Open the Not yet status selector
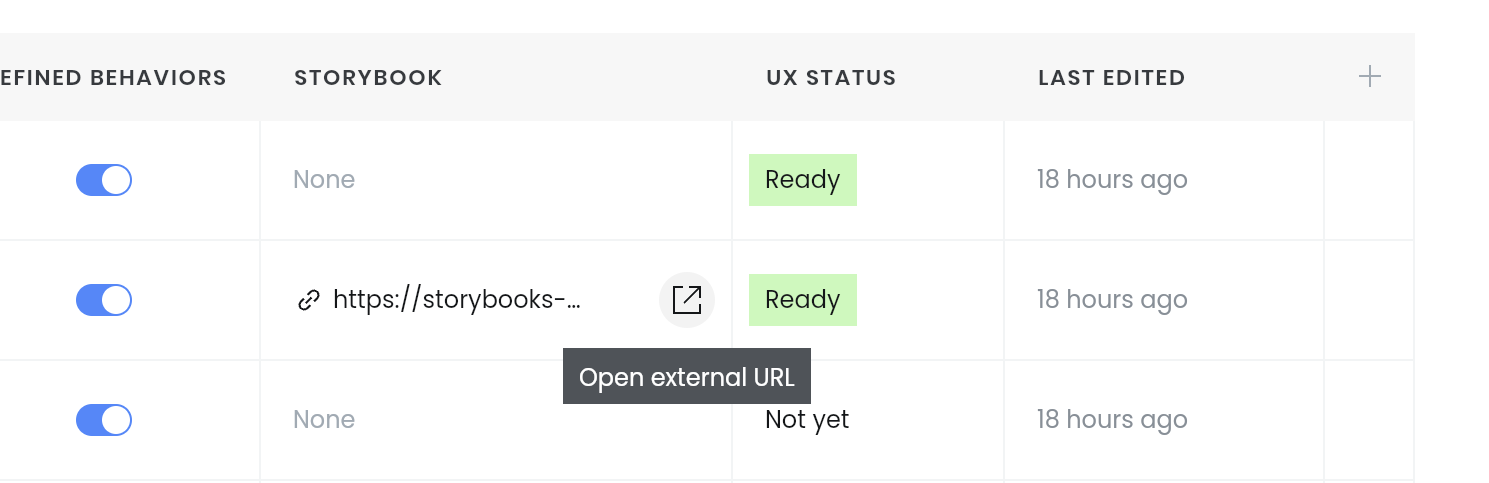Screen dimensions: 1489x483 [807, 420]
